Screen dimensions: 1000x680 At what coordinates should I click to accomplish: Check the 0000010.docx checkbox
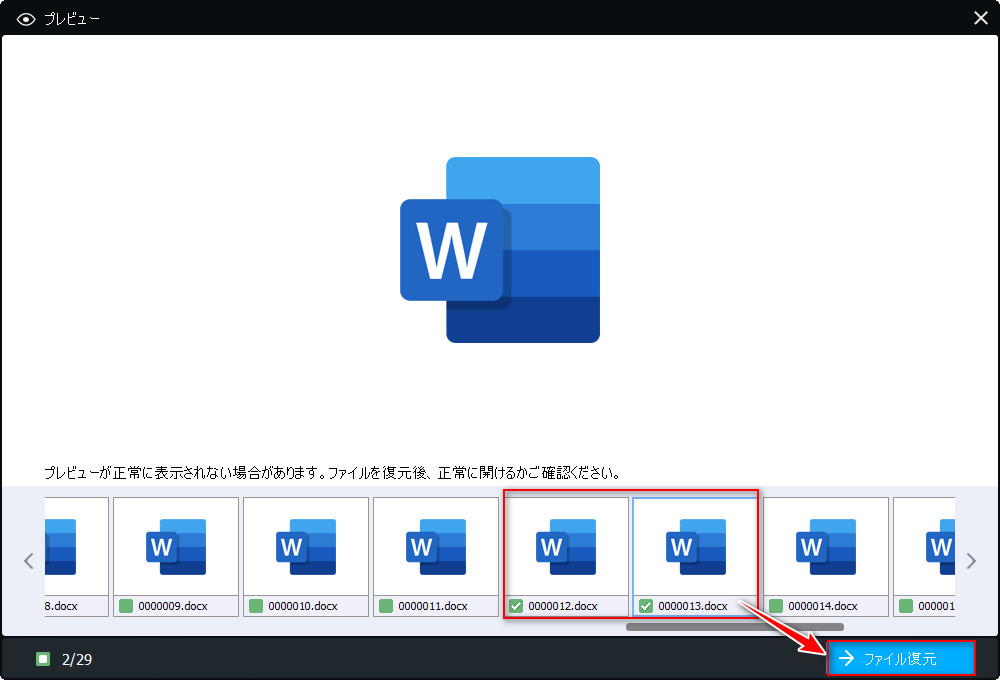(256, 606)
